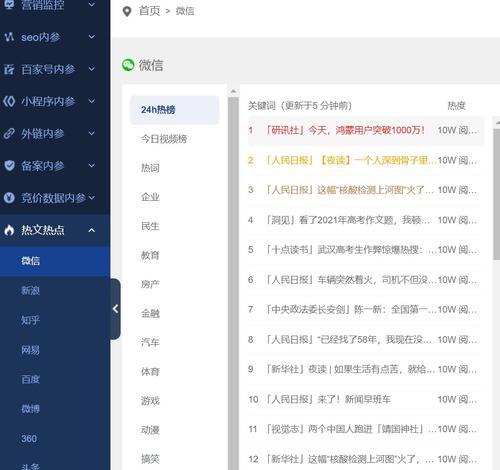The image size is (500, 470).
Task: Open 百度 in the sidebar submenu
Action: 30,379
